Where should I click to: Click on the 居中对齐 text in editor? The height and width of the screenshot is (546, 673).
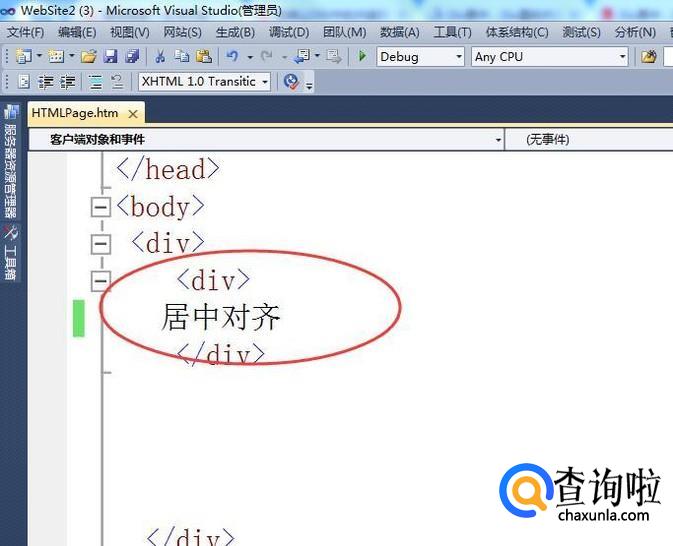pyautogui.click(x=221, y=318)
